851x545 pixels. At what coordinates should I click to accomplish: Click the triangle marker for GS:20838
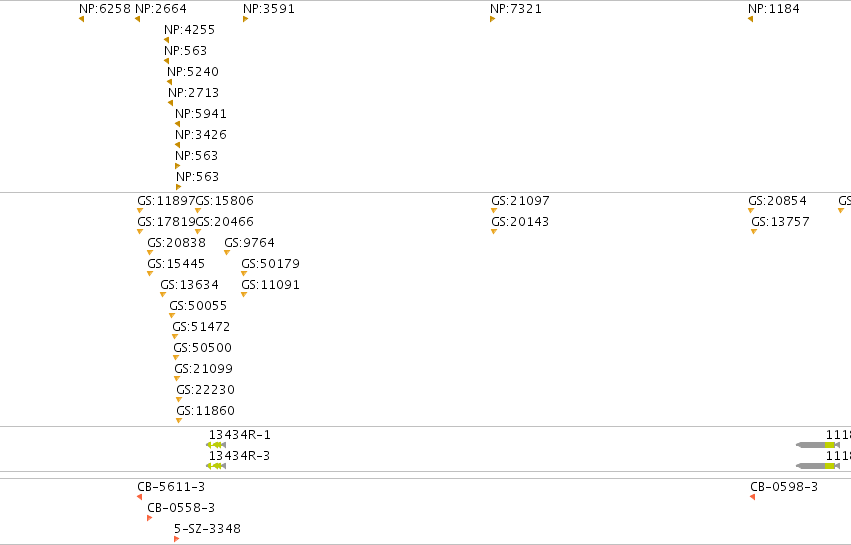pos(150,252)
